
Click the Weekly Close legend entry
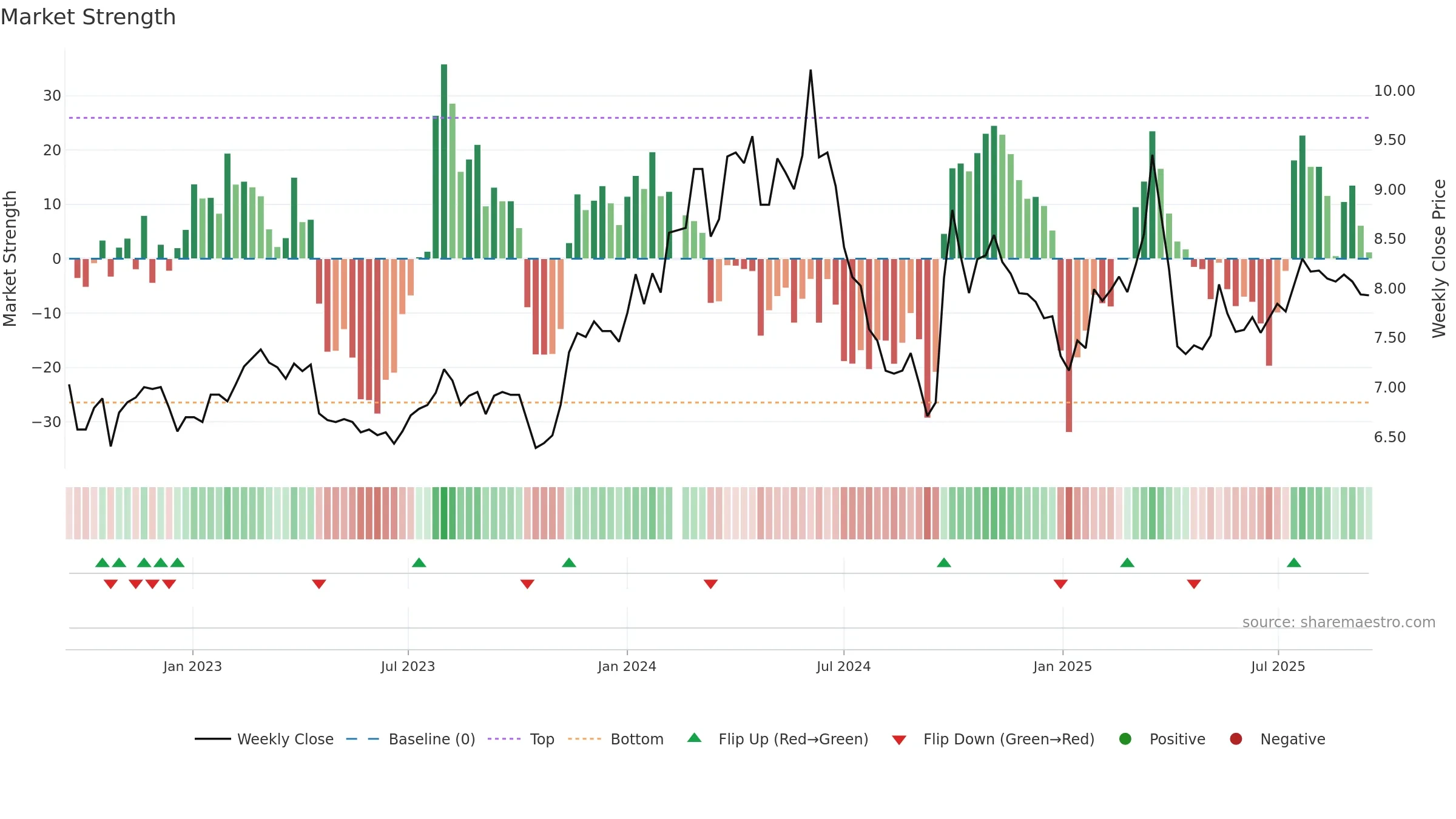tap(264, 739)
